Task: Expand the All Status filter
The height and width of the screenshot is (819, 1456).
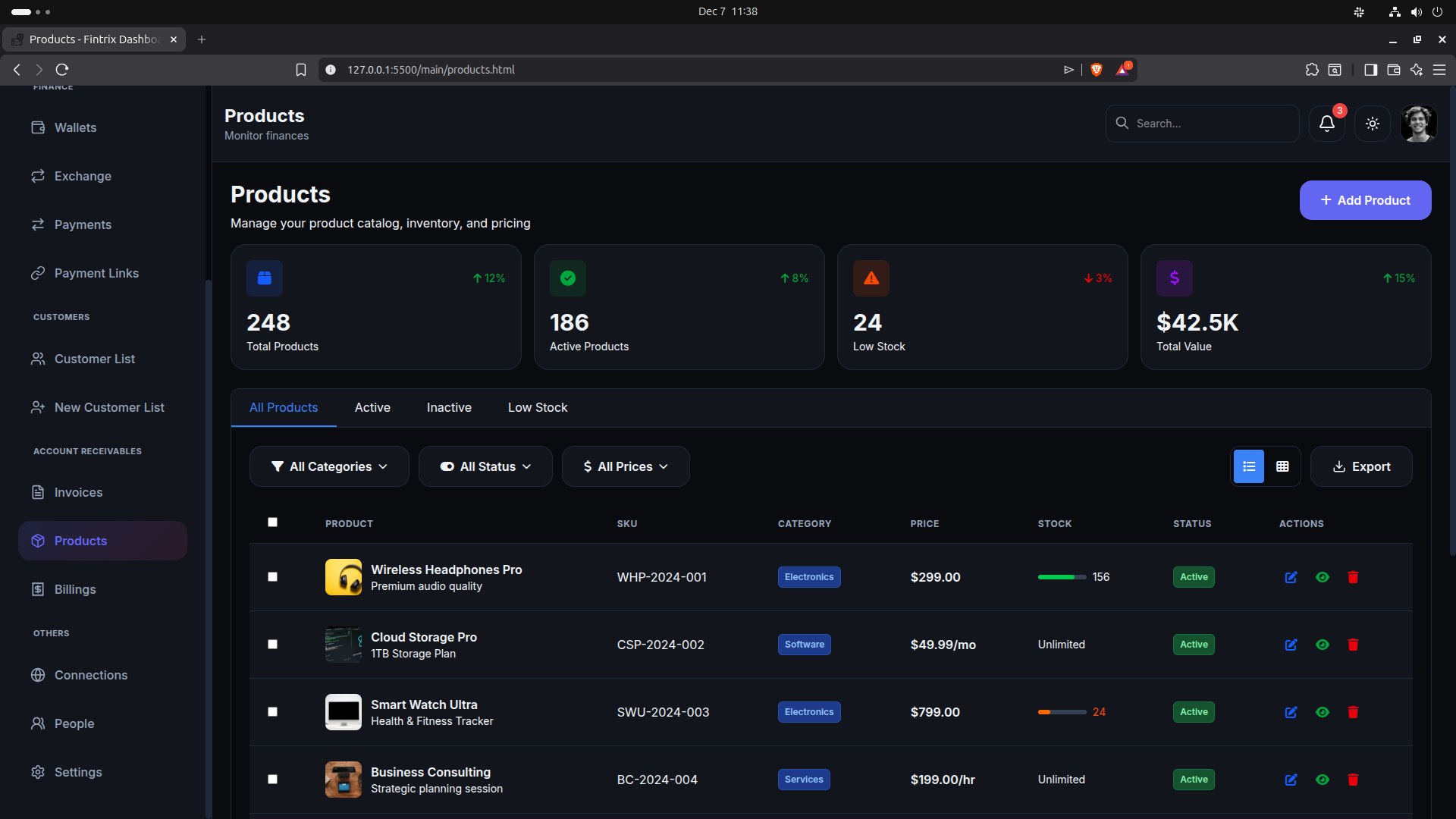Action: pos(485,466)
